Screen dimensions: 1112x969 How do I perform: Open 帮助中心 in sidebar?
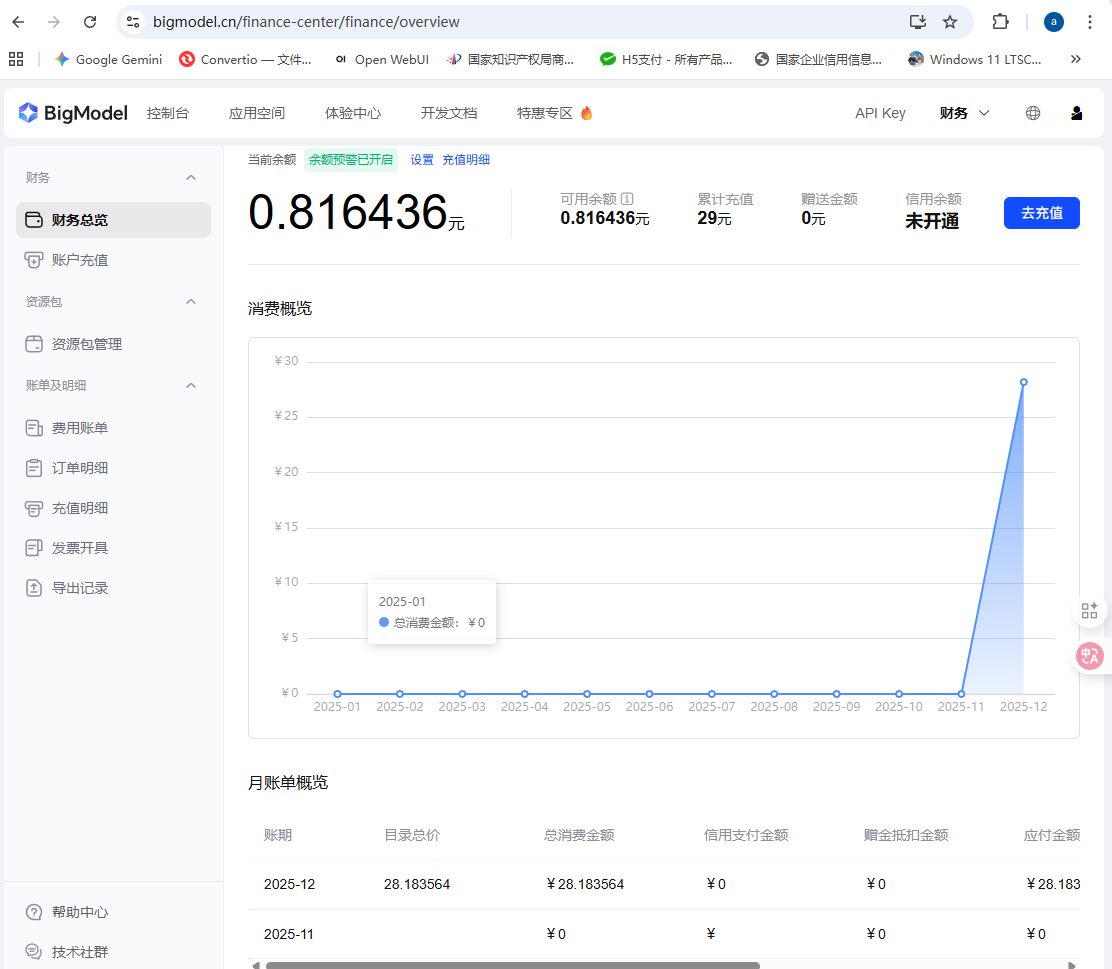click(67, 912)
